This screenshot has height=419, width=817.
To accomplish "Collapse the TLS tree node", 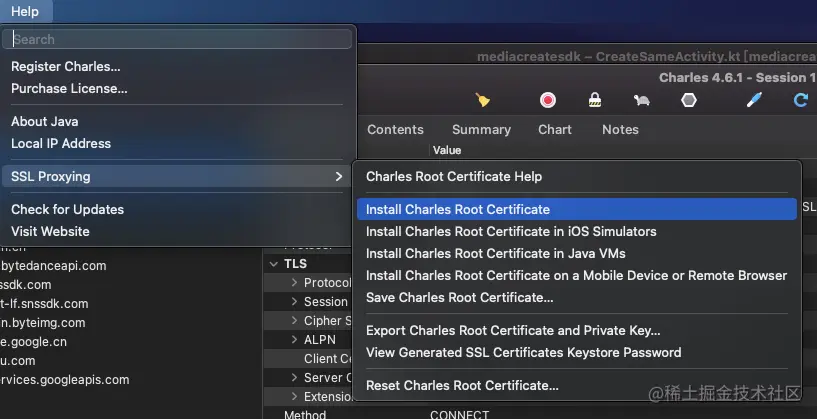I will [274, 264].
